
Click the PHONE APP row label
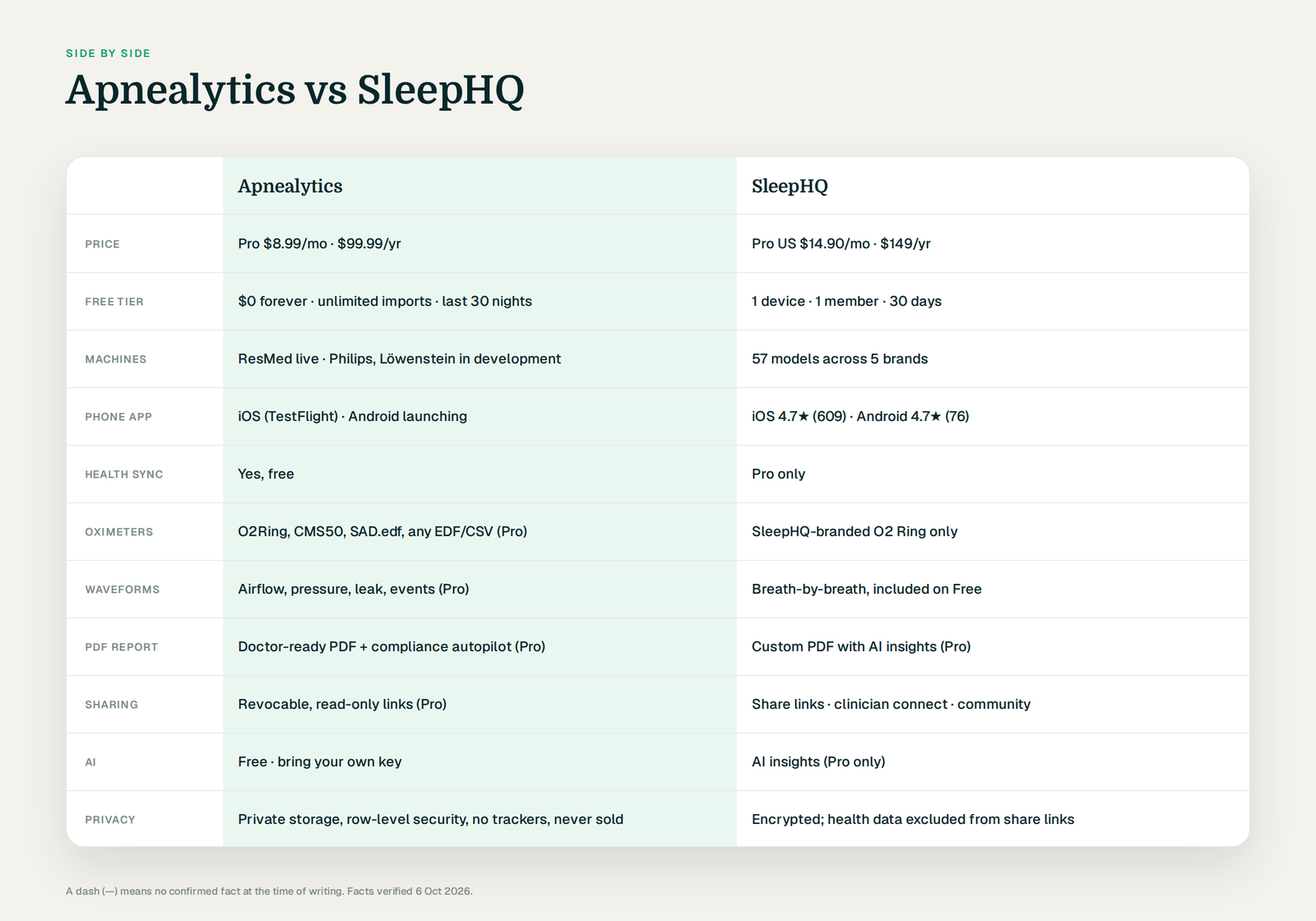(x=118, y=417)
